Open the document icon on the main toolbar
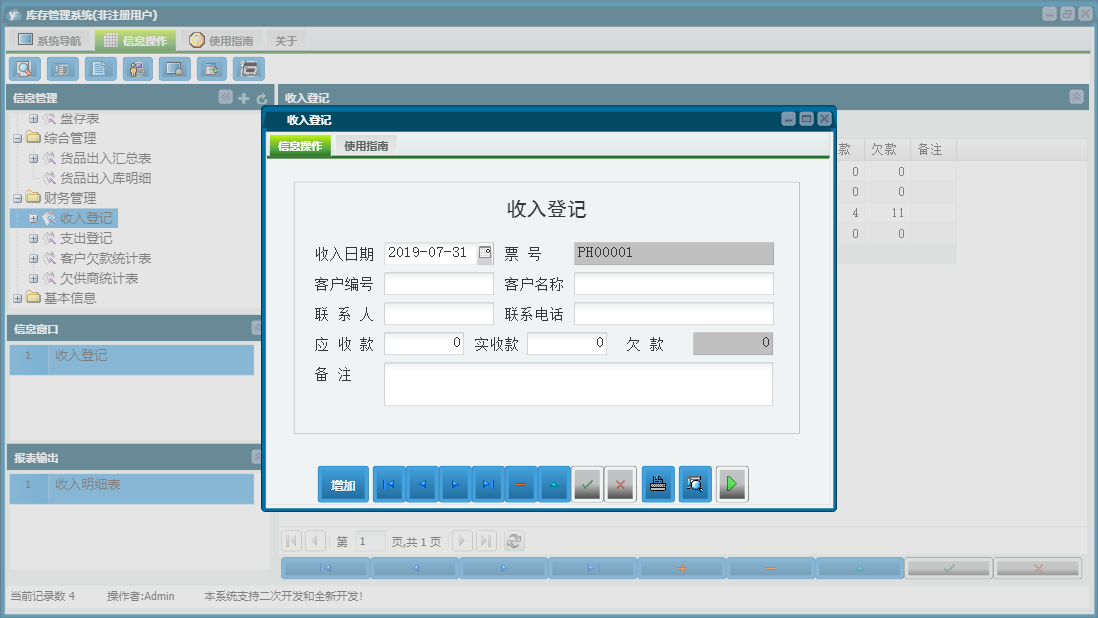1098x618 pixels. [x=98, y=68]
